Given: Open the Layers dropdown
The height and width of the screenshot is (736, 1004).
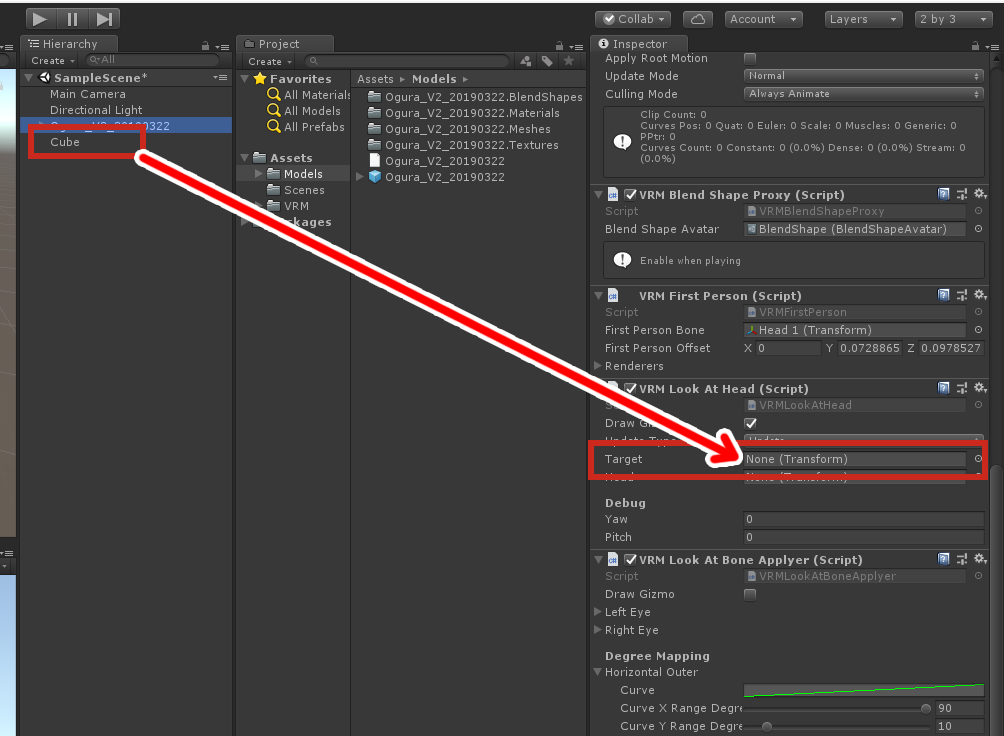Looking at the screenshot, I should (863, 19).
